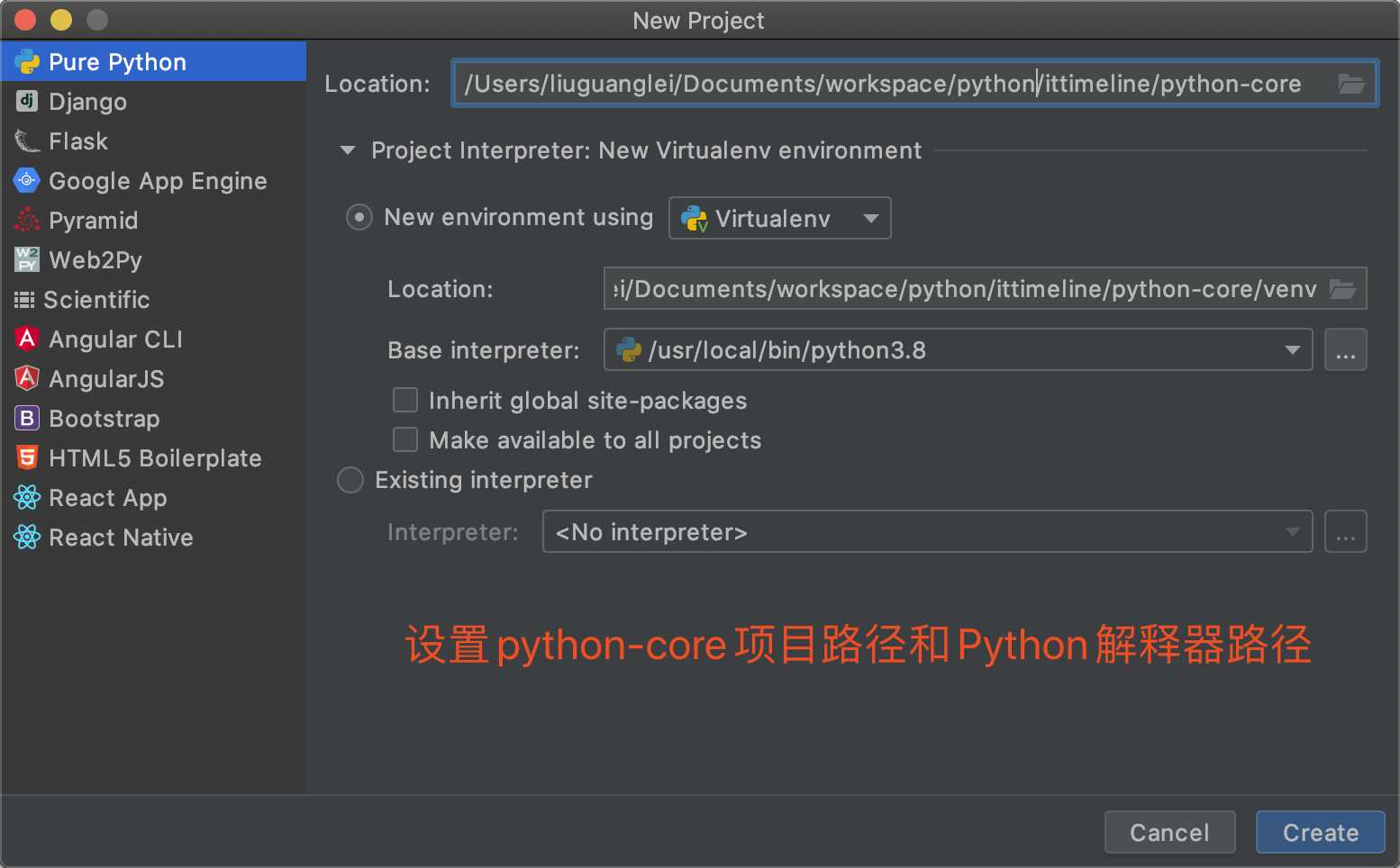The height and width of the screenshot is (868, 1400).
Task: Click the Pyramid red icon
Action: click(27, 220)
